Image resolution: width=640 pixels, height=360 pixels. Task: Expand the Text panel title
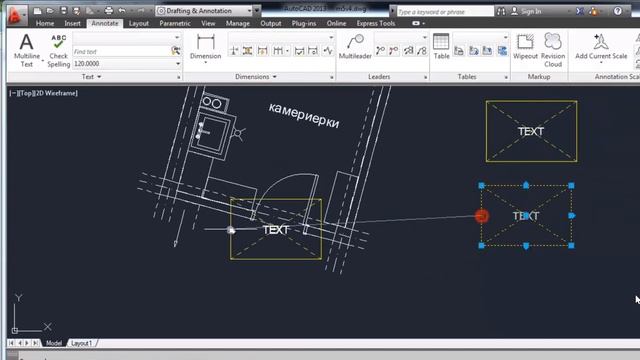(91, 77)
